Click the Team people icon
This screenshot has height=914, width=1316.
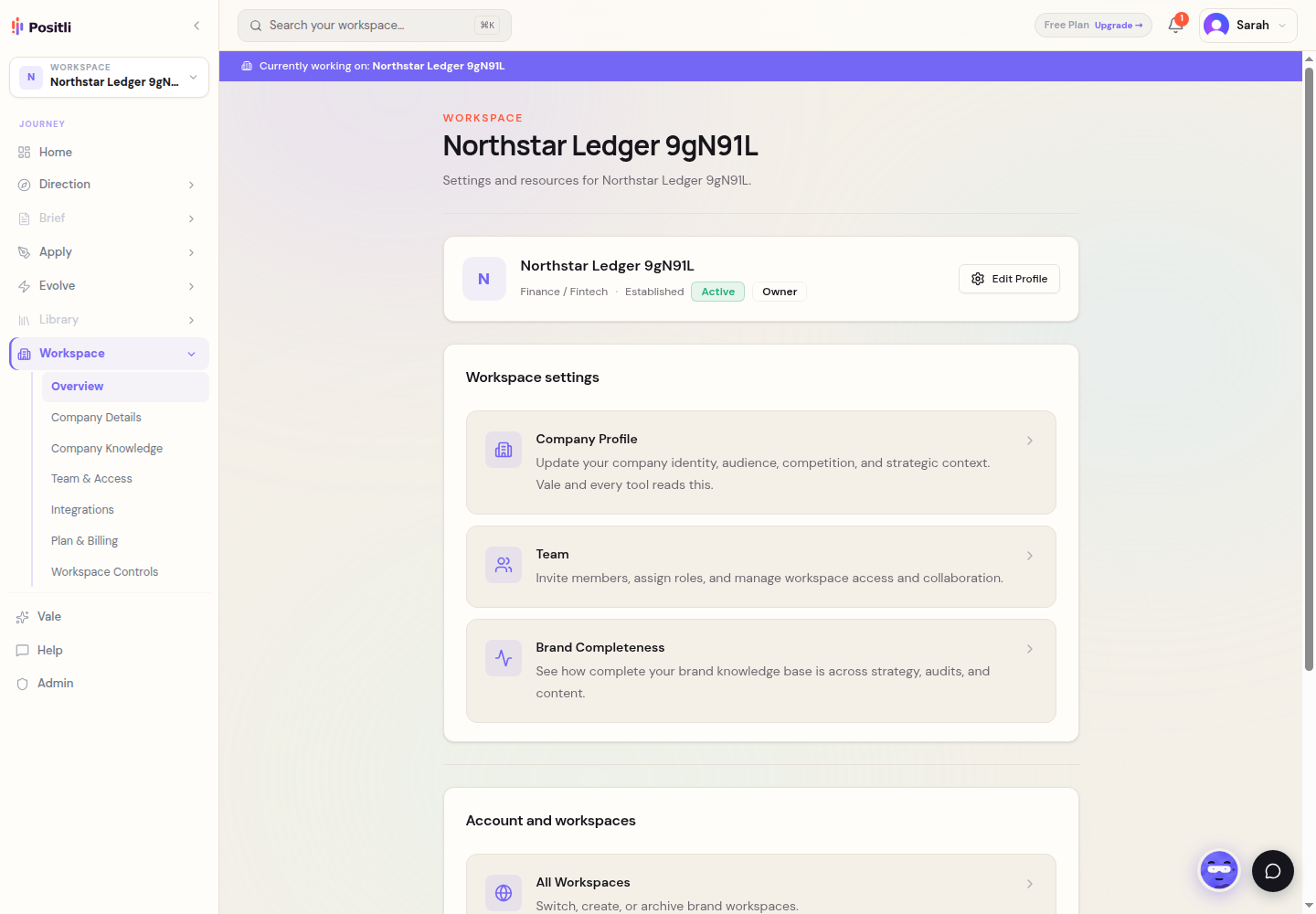tap(504, 565)
